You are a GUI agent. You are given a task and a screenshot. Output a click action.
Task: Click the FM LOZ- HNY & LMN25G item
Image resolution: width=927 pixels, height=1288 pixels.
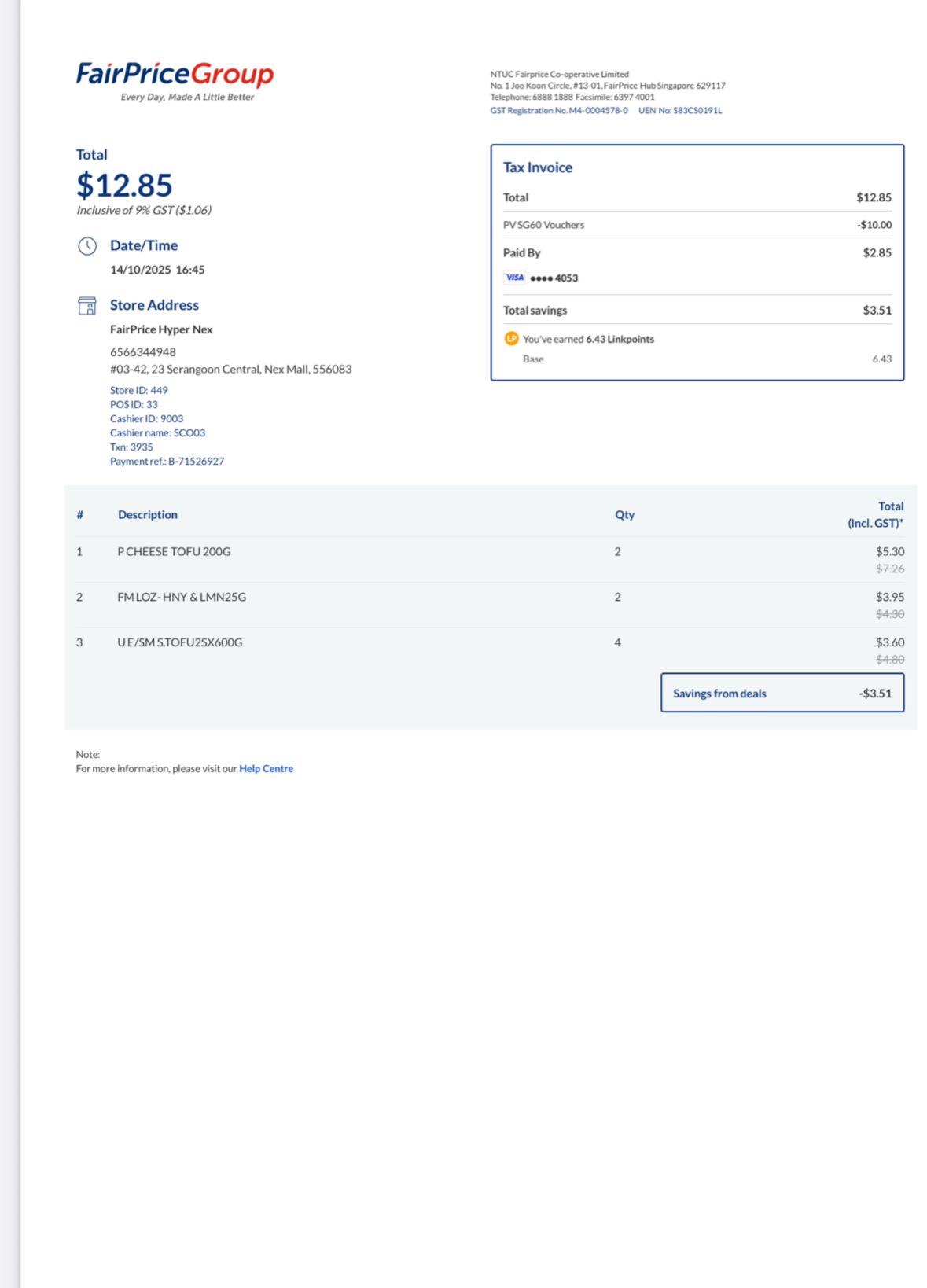pos(182,598)
